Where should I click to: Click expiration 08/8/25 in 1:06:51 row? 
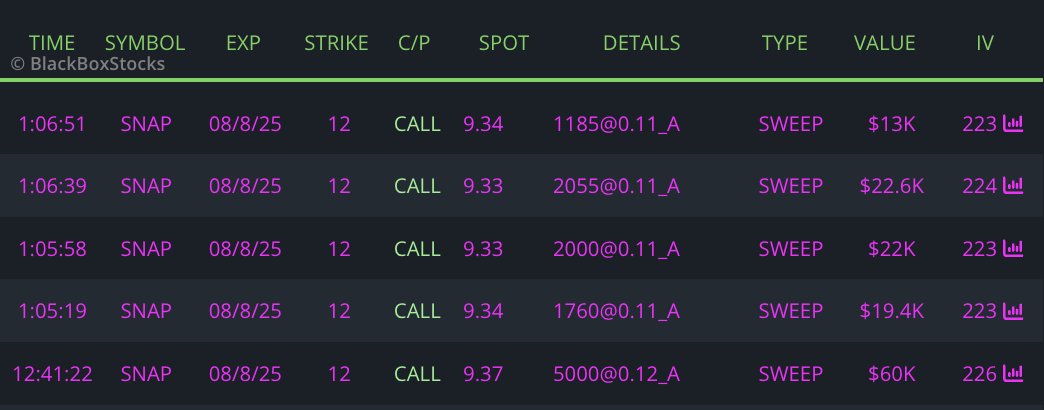click(245, 124)
